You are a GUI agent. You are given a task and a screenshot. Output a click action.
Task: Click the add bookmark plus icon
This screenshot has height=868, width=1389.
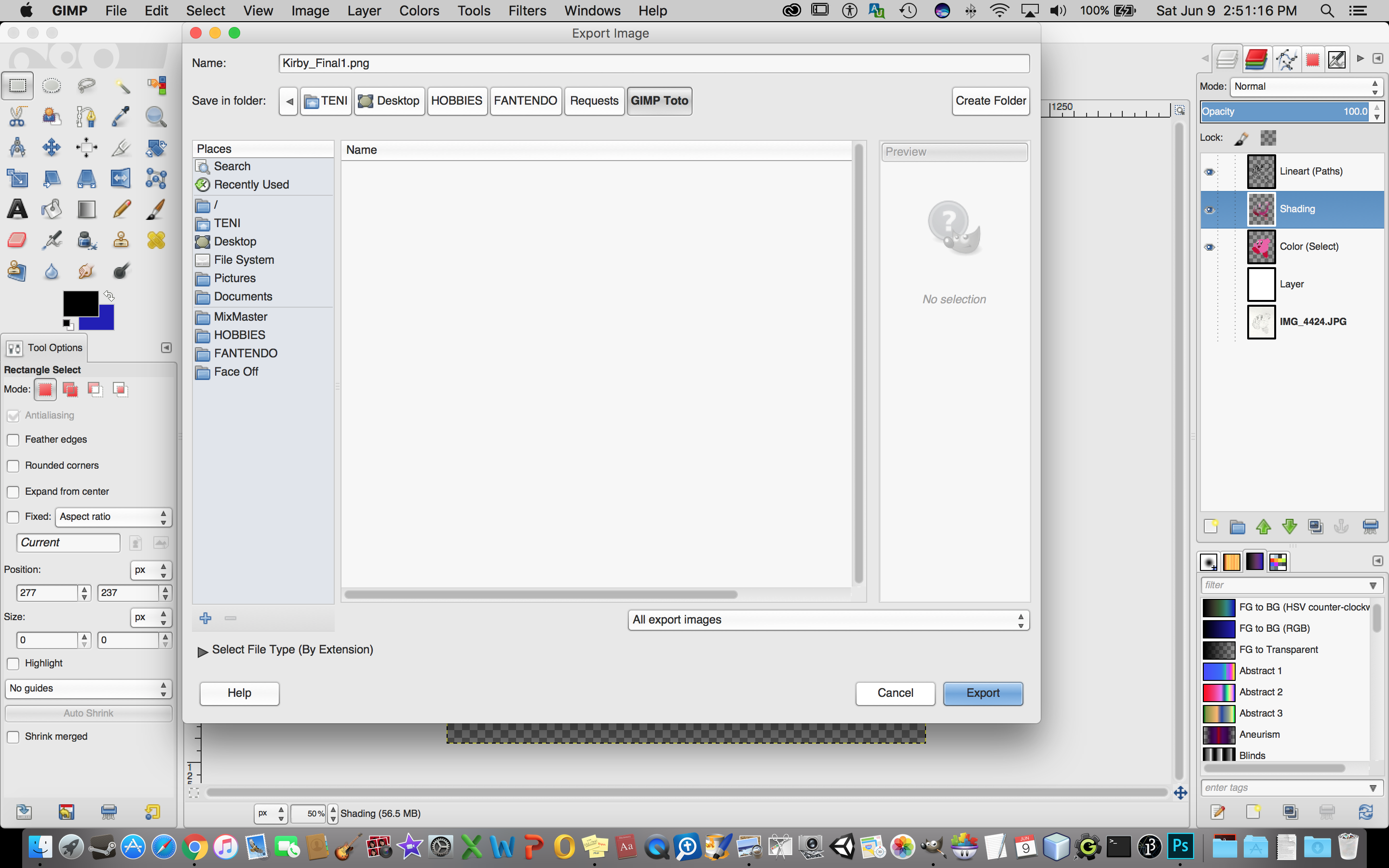(x=205, y=618)
